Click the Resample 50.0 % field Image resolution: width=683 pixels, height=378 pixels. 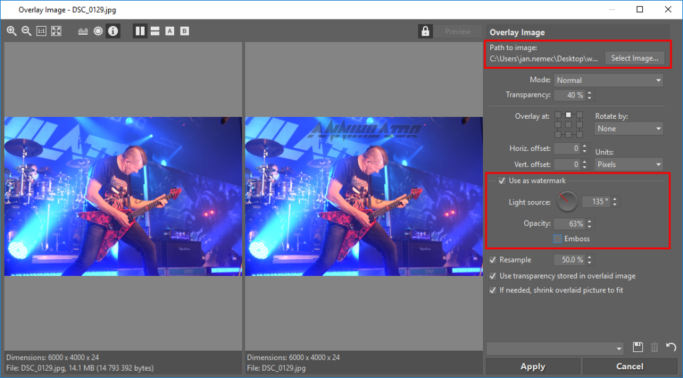(x=569, y=260)
